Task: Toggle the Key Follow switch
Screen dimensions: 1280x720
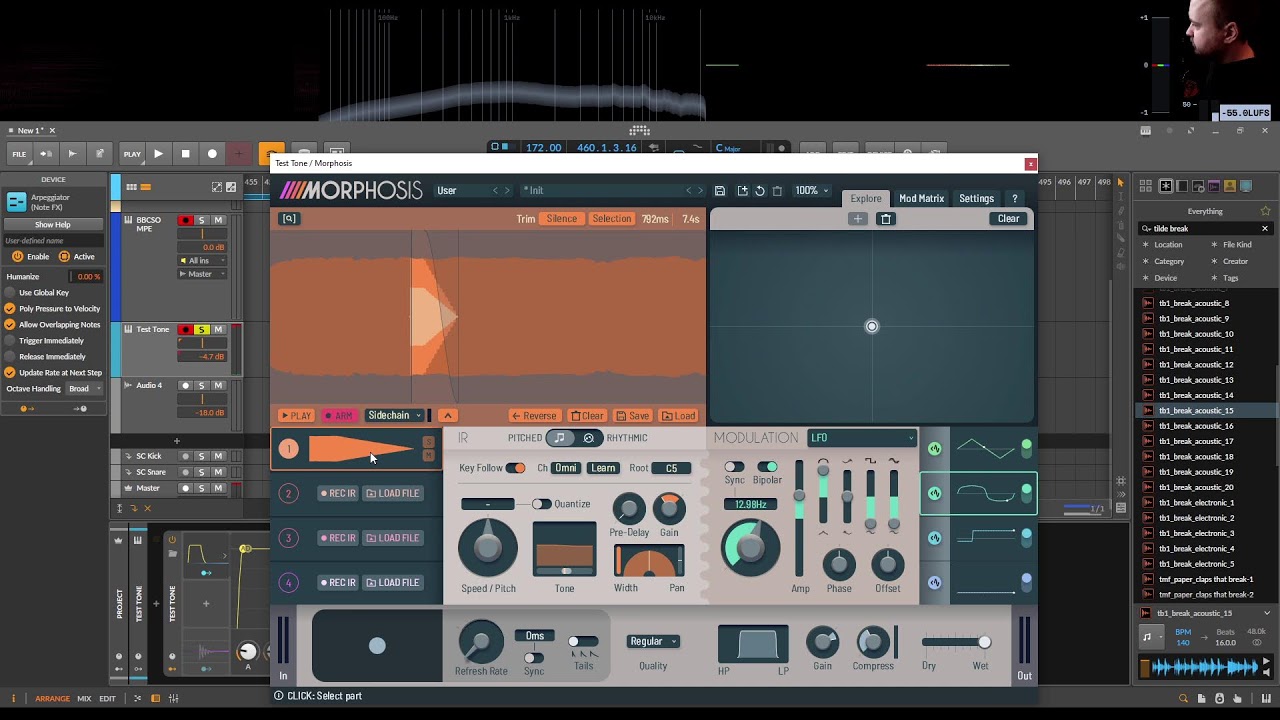Action: [x=515, y=468]
